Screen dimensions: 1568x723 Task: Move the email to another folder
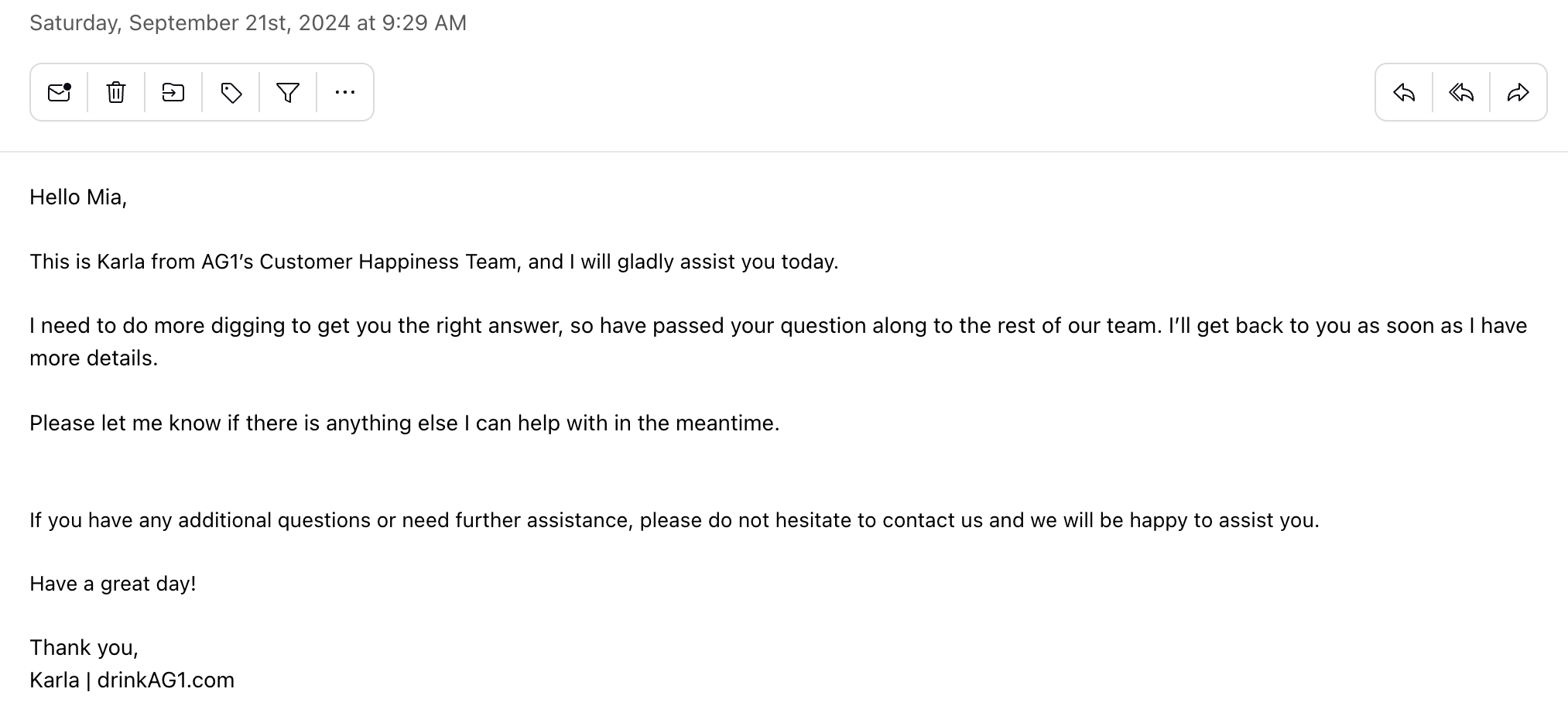pos(173,92)
